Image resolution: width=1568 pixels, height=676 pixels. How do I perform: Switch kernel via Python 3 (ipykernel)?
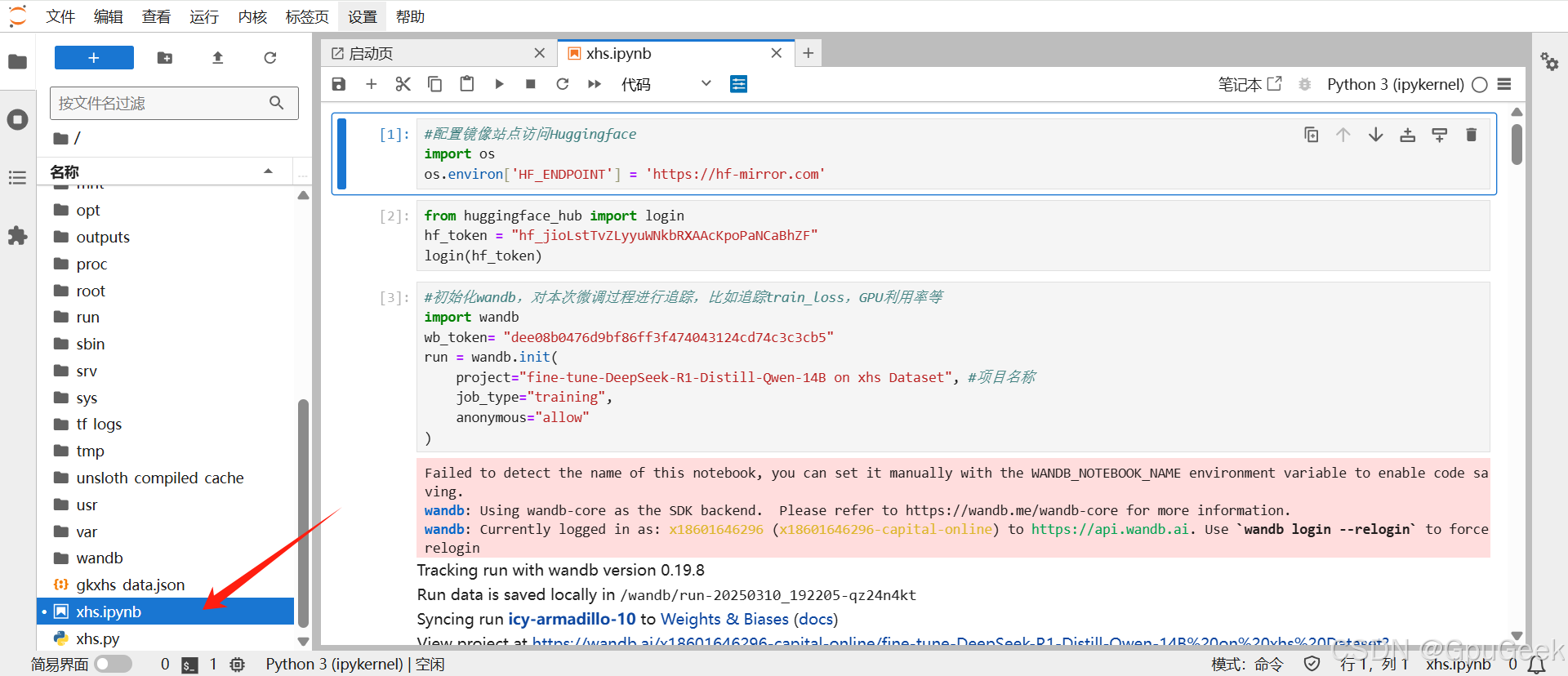pos(1395,84)
